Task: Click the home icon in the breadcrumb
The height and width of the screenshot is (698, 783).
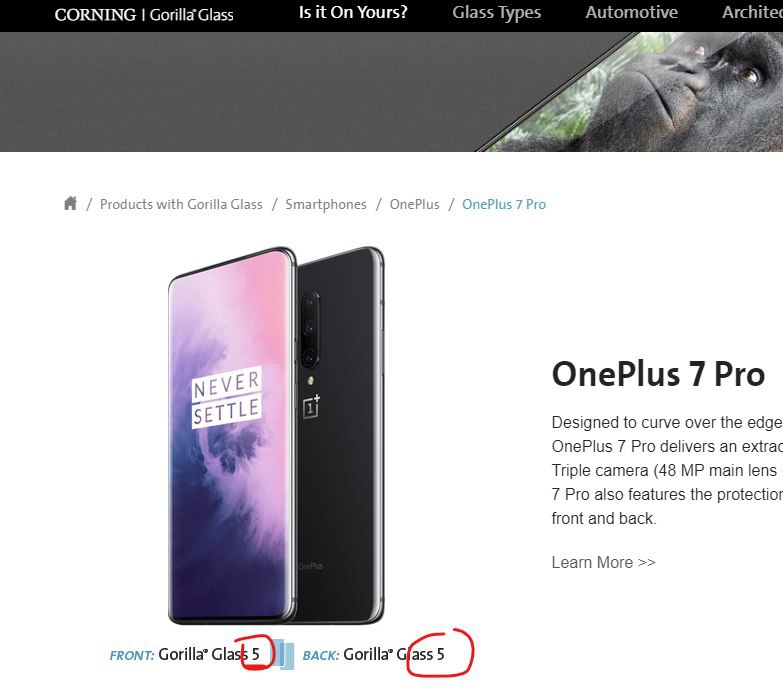Action: tap(70, 203)
